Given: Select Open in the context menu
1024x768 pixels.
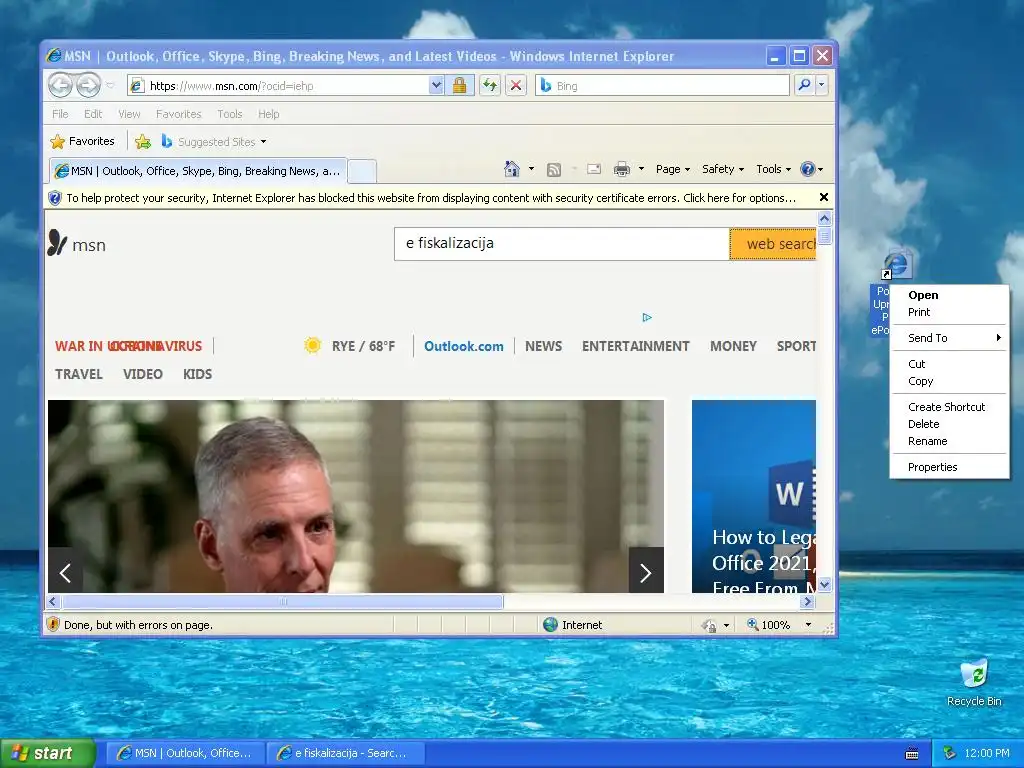Looking at the screenshot, I should tap(949, 295).
